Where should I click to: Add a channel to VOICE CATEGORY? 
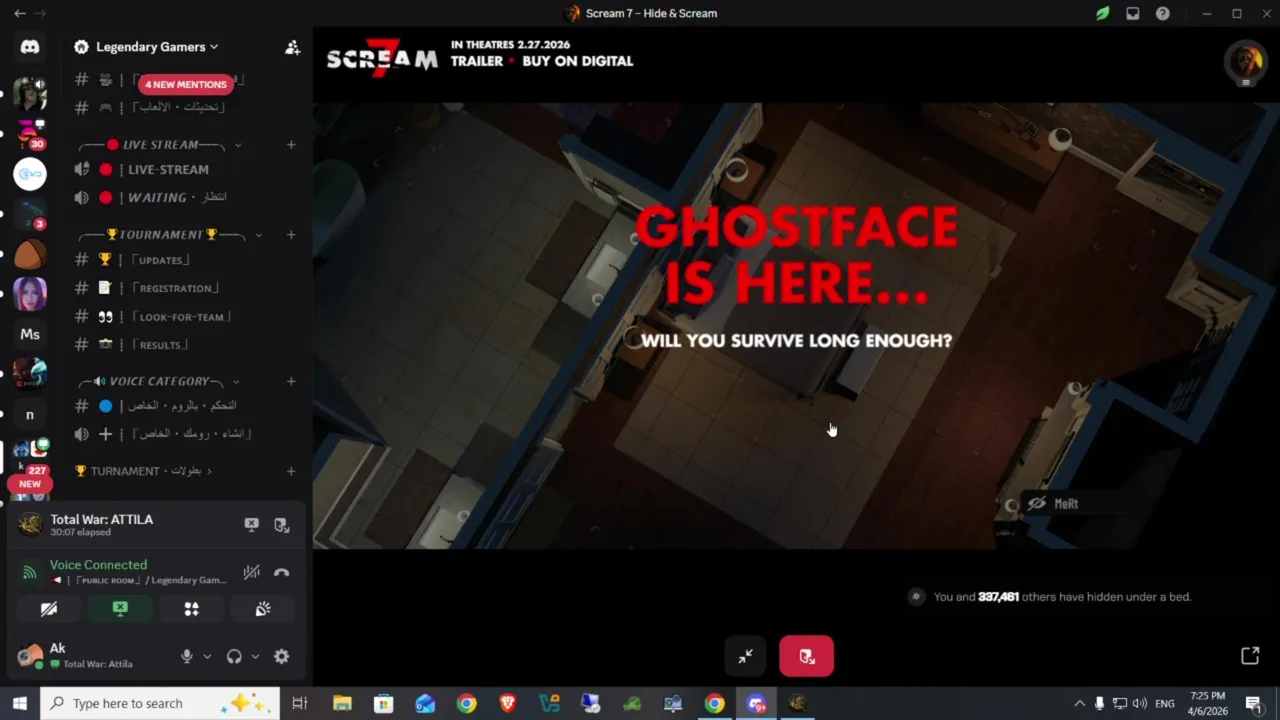point(291,381)
